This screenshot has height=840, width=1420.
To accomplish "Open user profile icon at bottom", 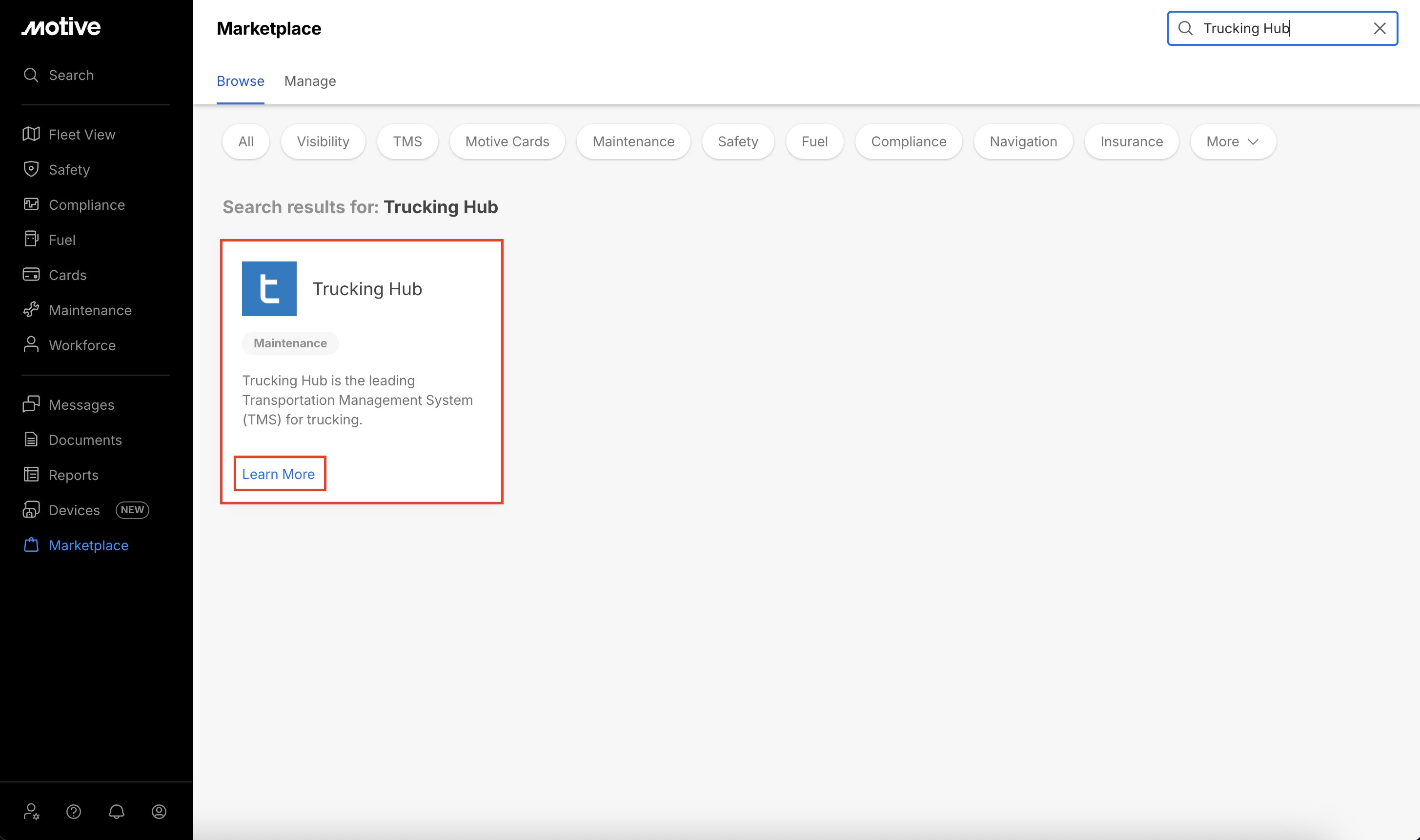I will 159,812.
